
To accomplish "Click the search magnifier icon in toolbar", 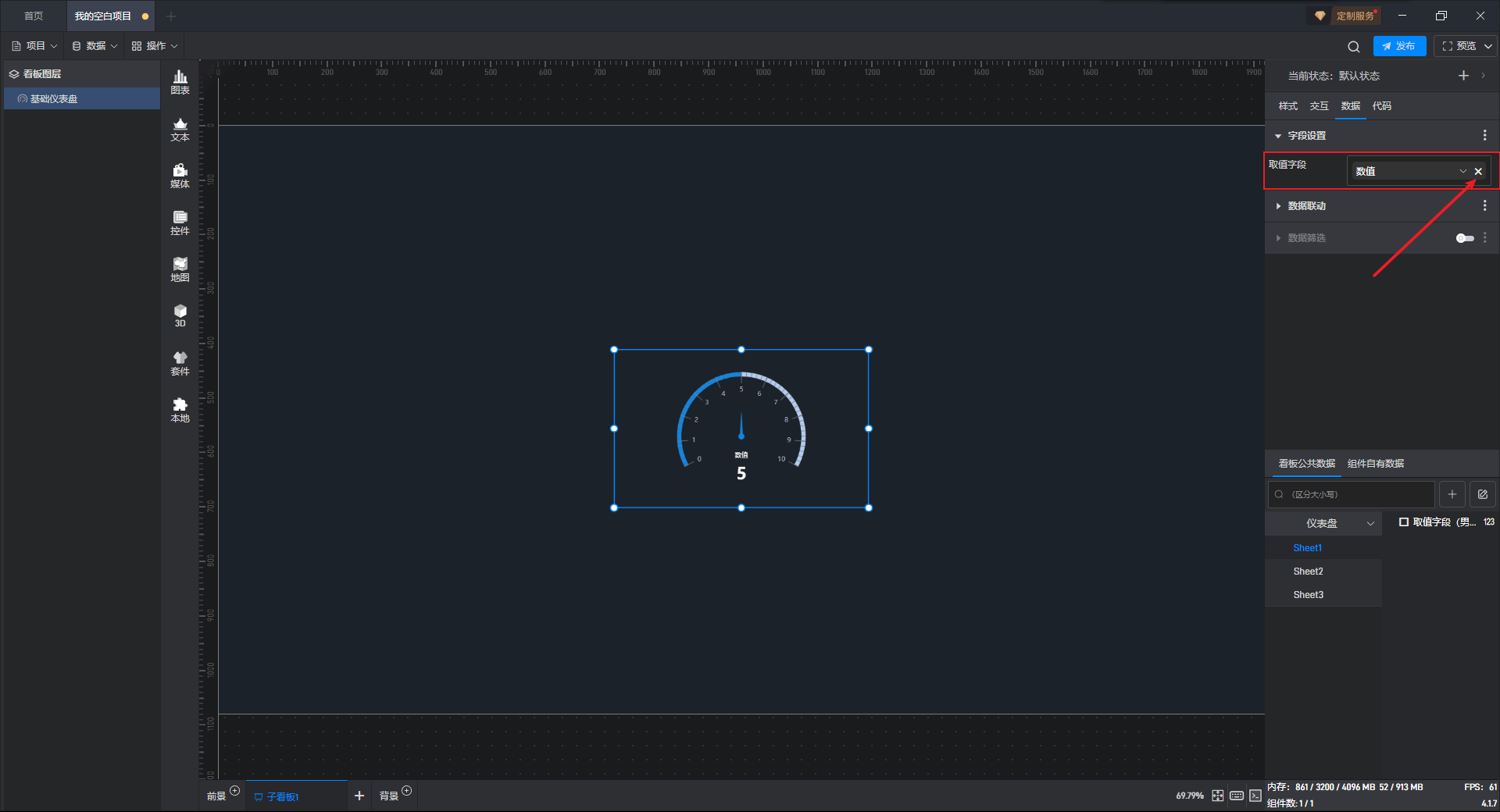I will pos(1354,47).
